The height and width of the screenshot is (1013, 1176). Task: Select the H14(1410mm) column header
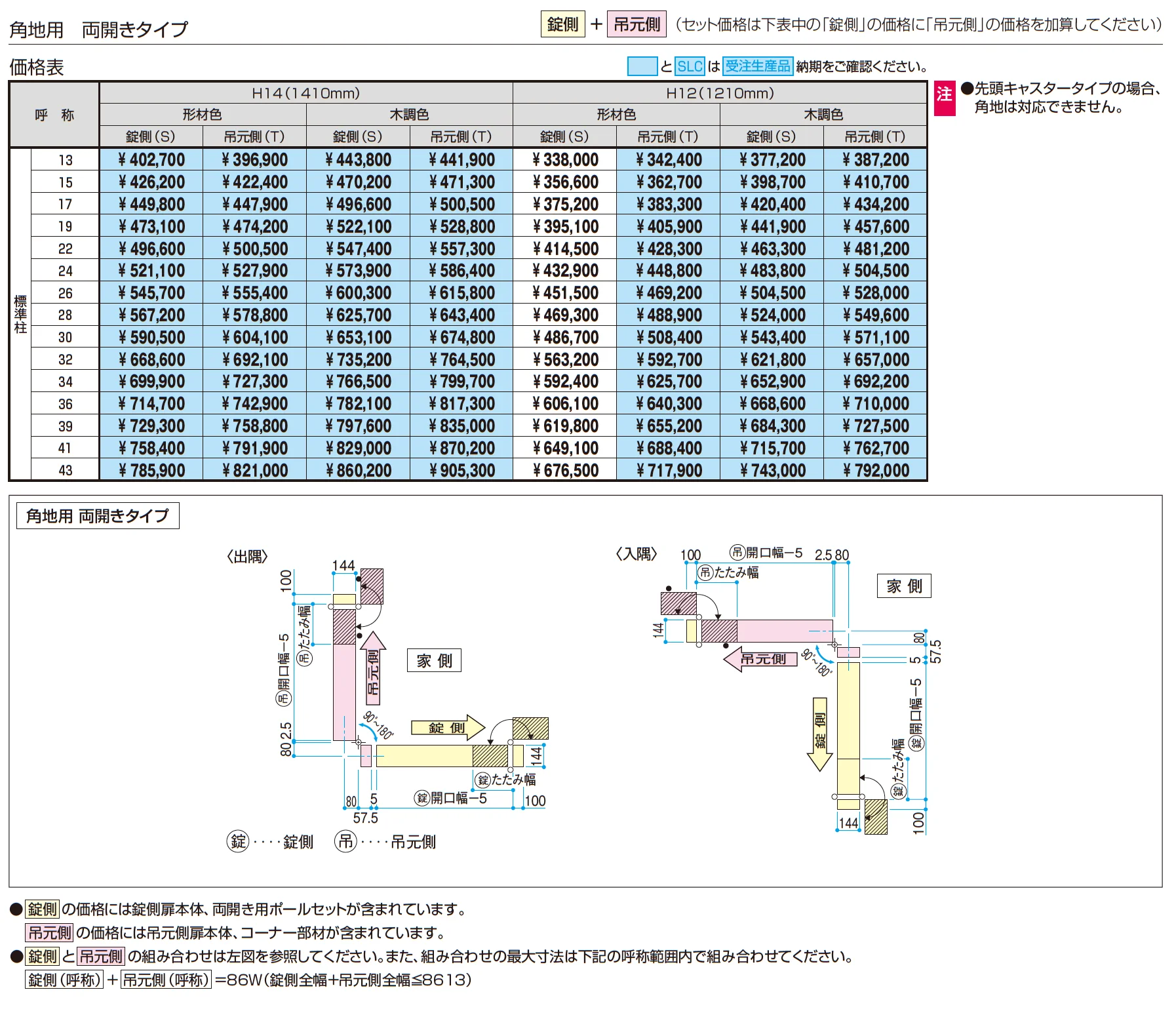305,93
